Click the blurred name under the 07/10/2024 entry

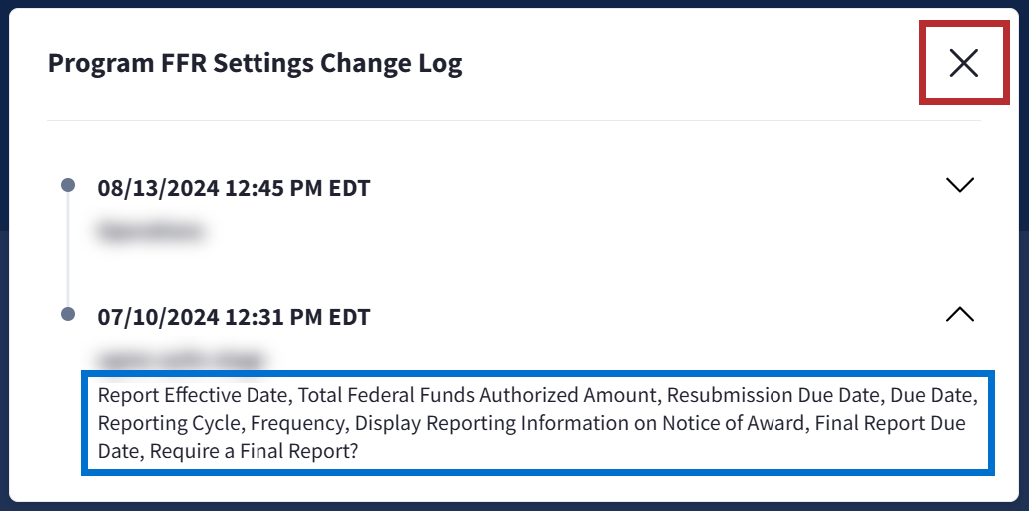pos(180,358)
